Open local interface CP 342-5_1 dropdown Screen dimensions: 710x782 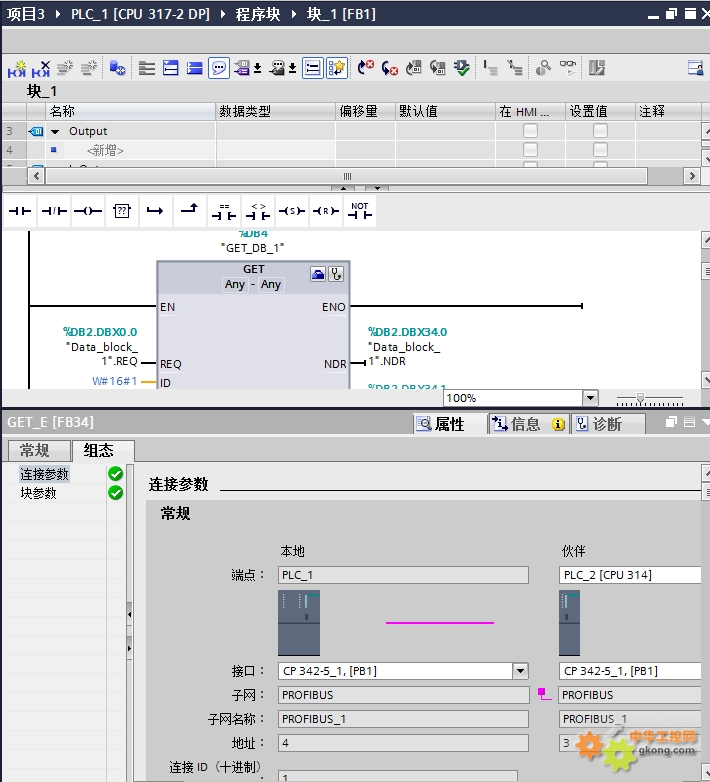click(x=521, y=671)
